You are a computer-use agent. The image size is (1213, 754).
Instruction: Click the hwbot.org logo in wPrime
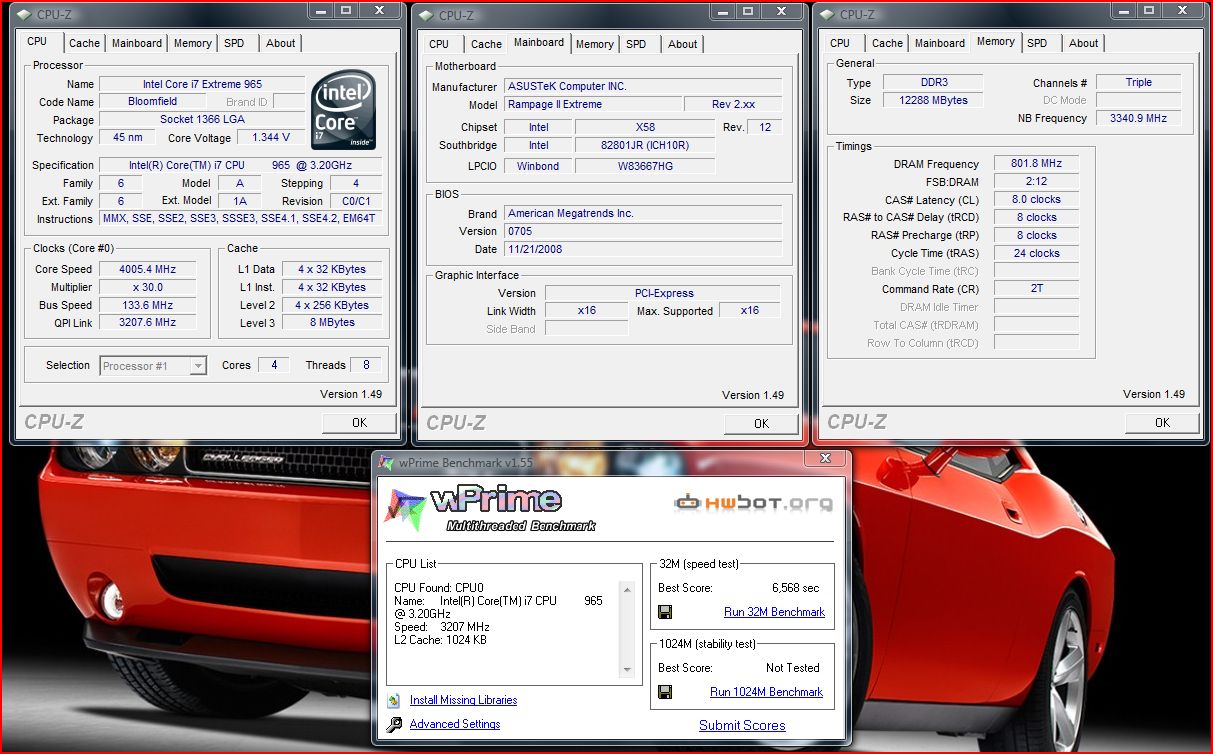(x=754, y=503)
